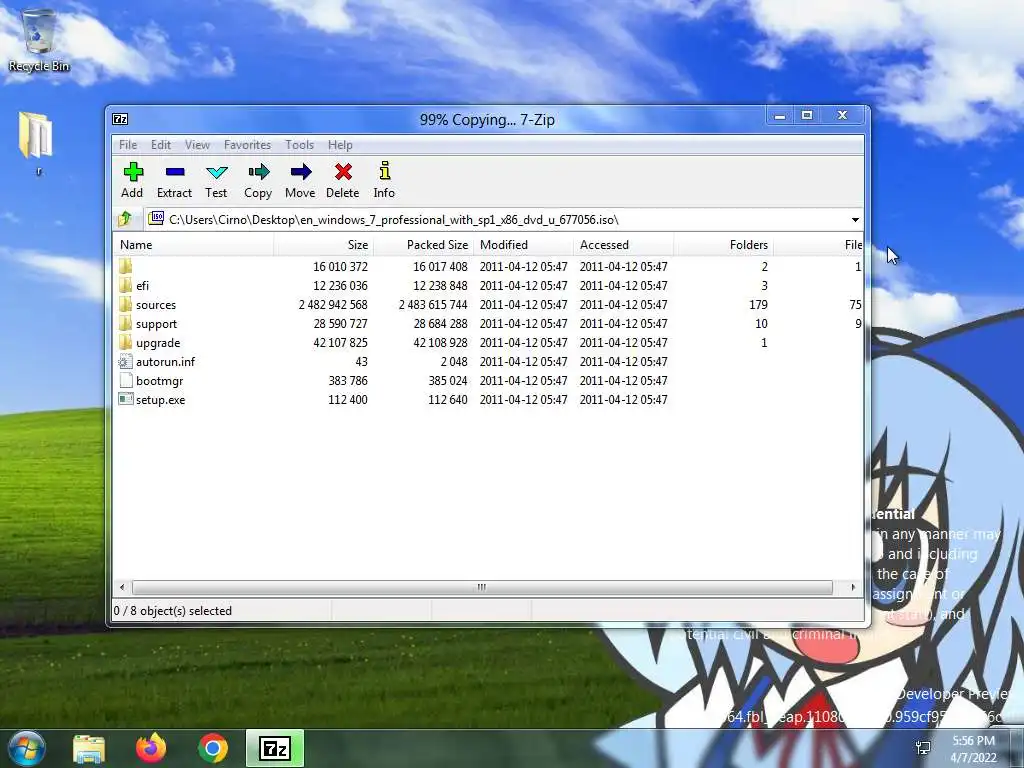Select the efi folder icon
Viewport: 1024px width, 768px height.
pos(125,285)
